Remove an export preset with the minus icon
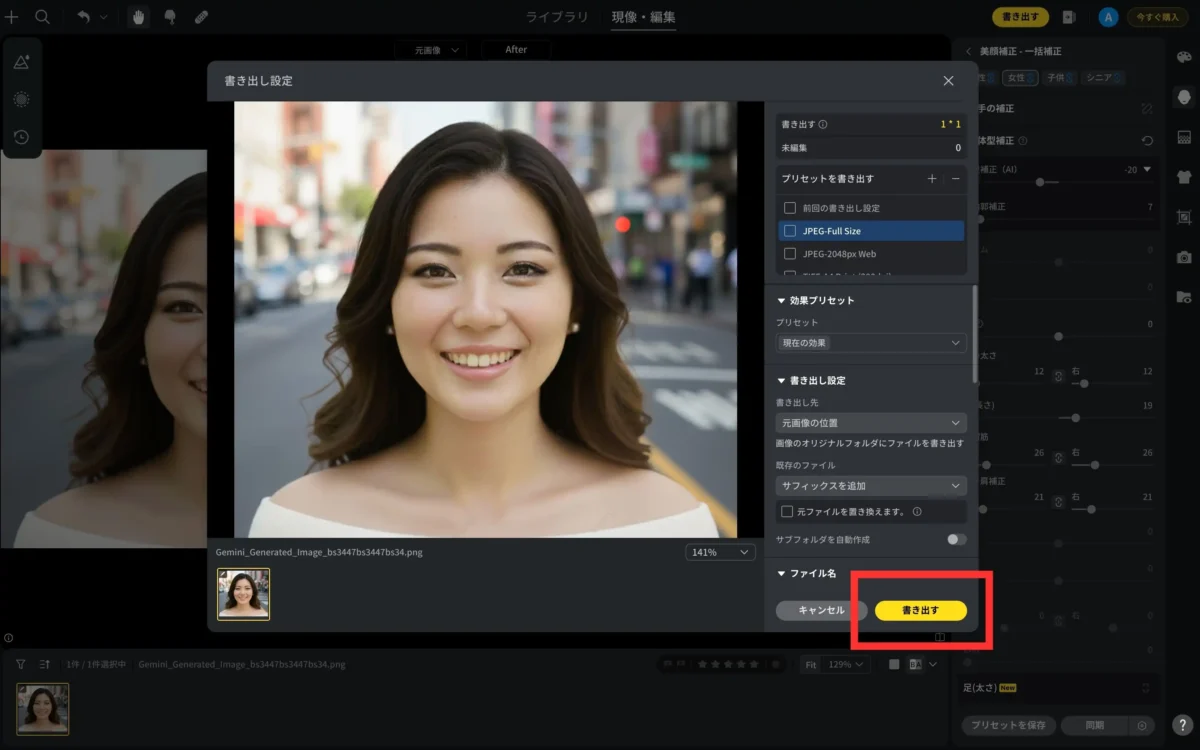The height and width of the screenshot is (750, 1200). click(956, 178)
